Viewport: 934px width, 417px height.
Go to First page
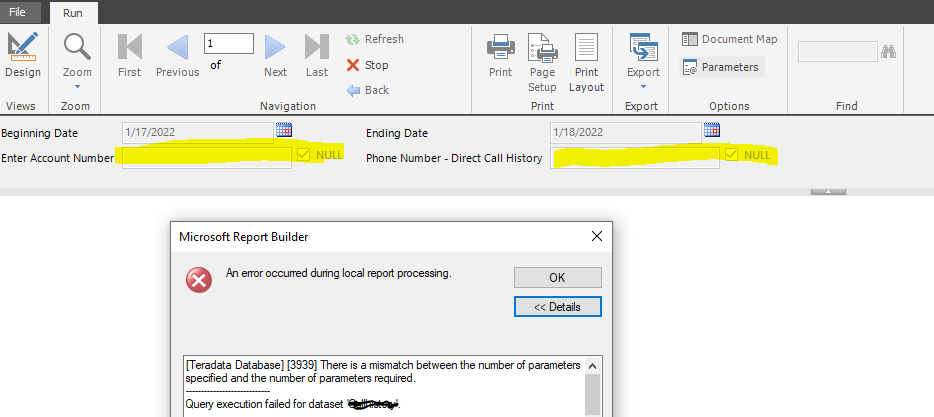pyautogui.click(x=129, y=55)
